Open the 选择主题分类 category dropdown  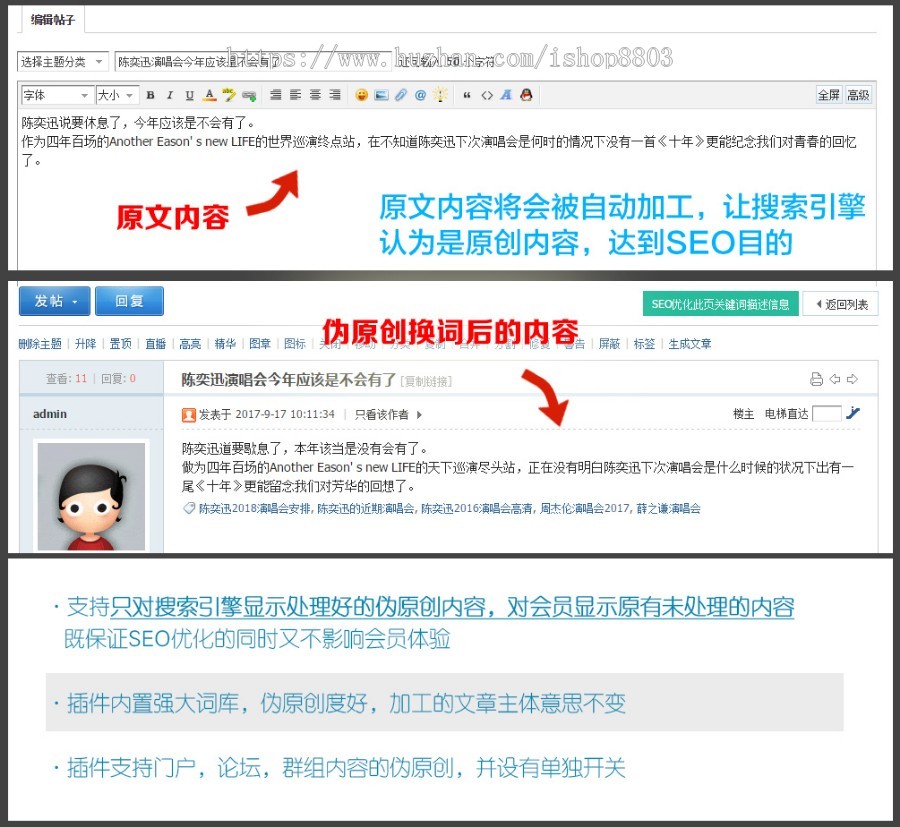62,61
